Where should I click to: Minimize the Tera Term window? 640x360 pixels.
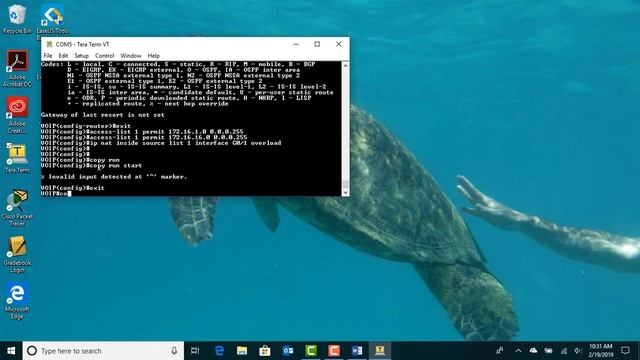click(x=296, y=44)
